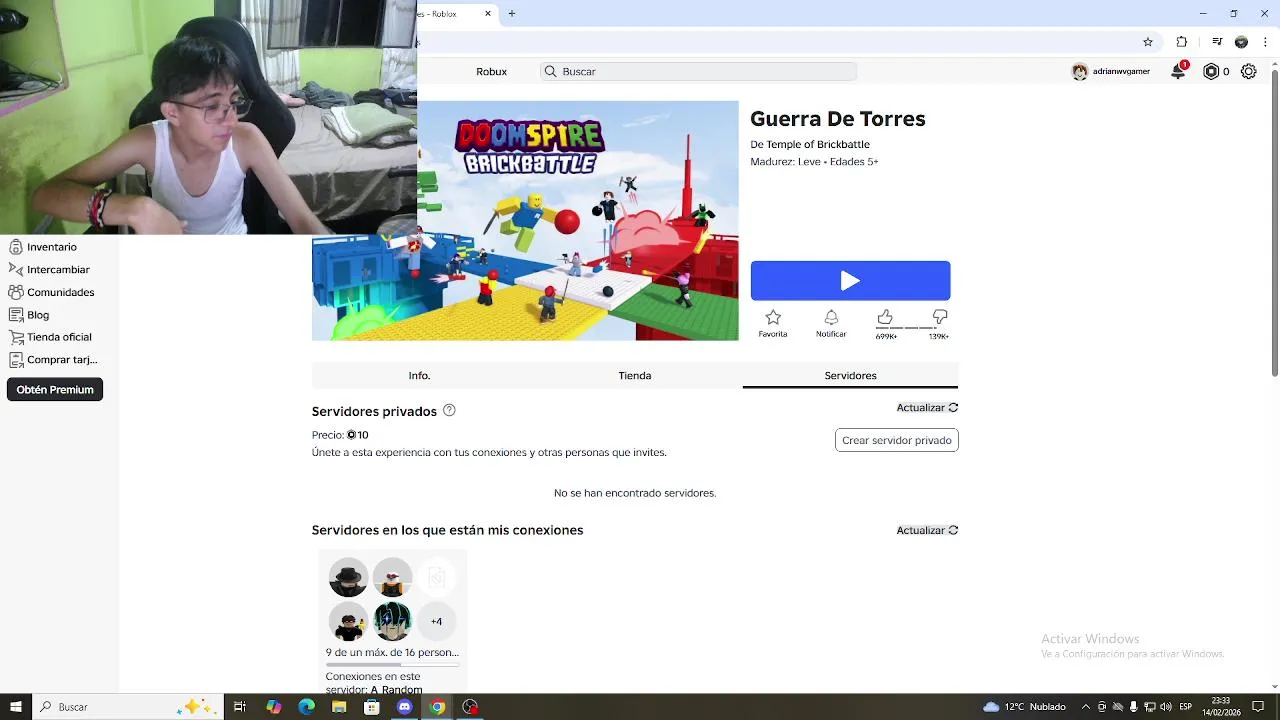Click the Windows taskbar Buscar box
Image resolution: width=1280 pixels, height=720 pixels.
click(127, 707)
